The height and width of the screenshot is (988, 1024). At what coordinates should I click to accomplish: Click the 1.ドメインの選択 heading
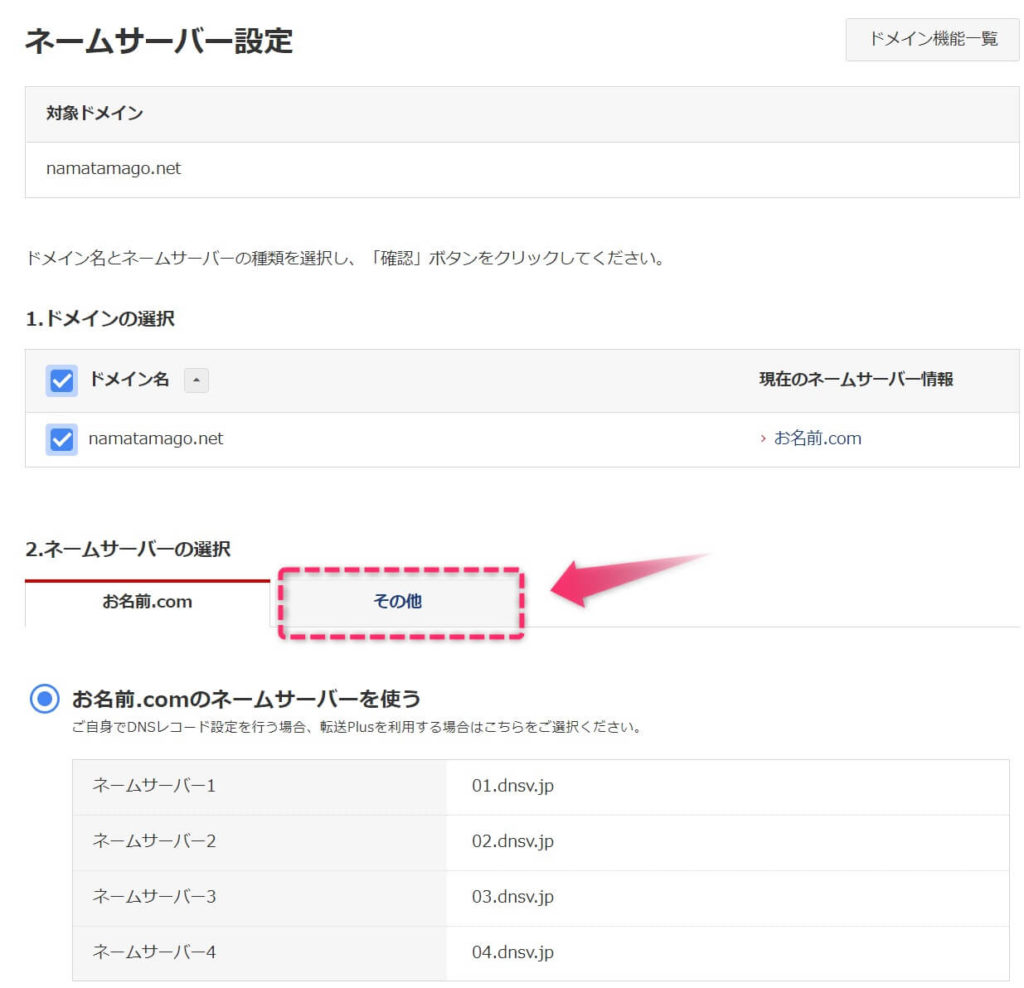click(x=100, y=319)
